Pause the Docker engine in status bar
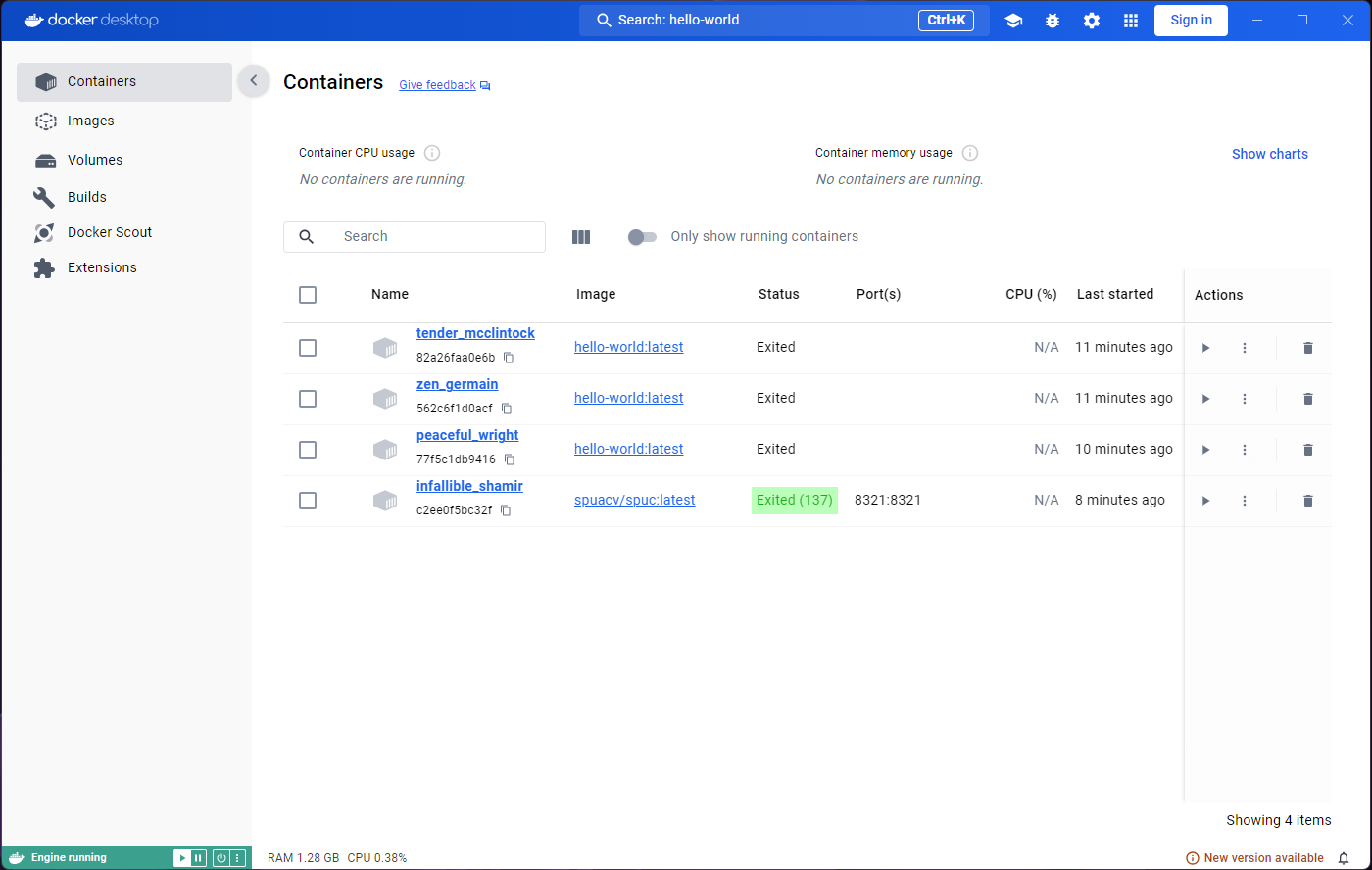Image resolution: width=1372 pixels, height=870 pixels. pos(198,858)
